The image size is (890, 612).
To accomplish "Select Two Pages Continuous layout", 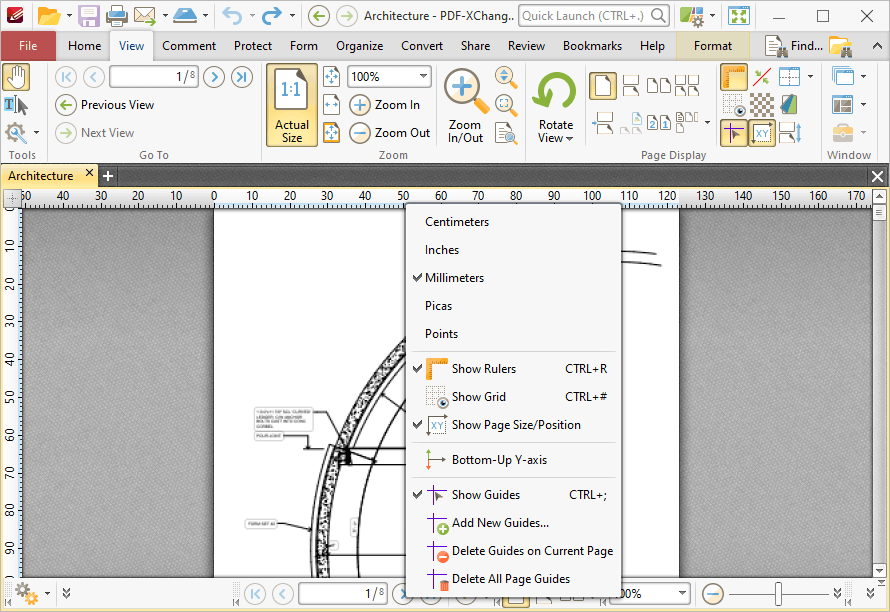I will point(687,86).
